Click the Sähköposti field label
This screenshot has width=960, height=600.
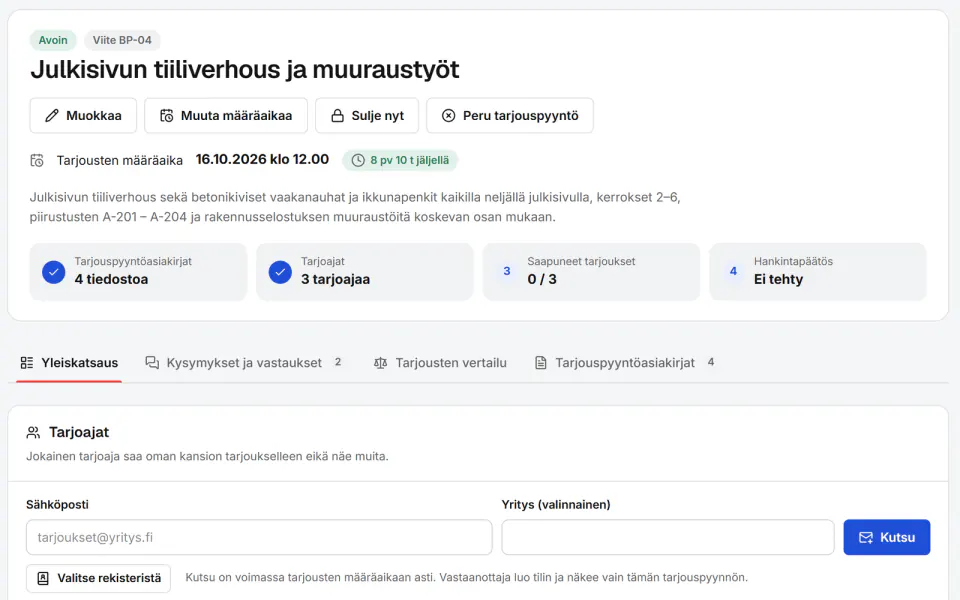pos(58,504)
